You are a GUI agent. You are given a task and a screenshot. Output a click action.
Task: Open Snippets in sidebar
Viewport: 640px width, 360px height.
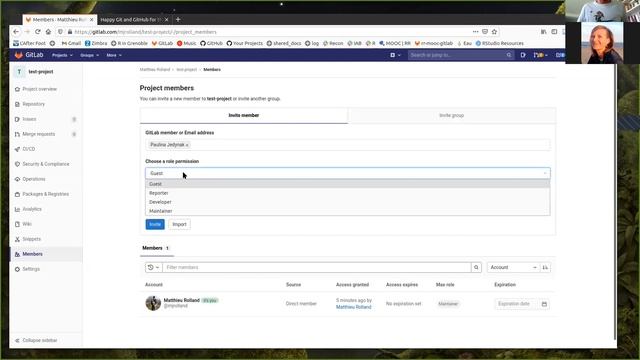coord(31,239)
